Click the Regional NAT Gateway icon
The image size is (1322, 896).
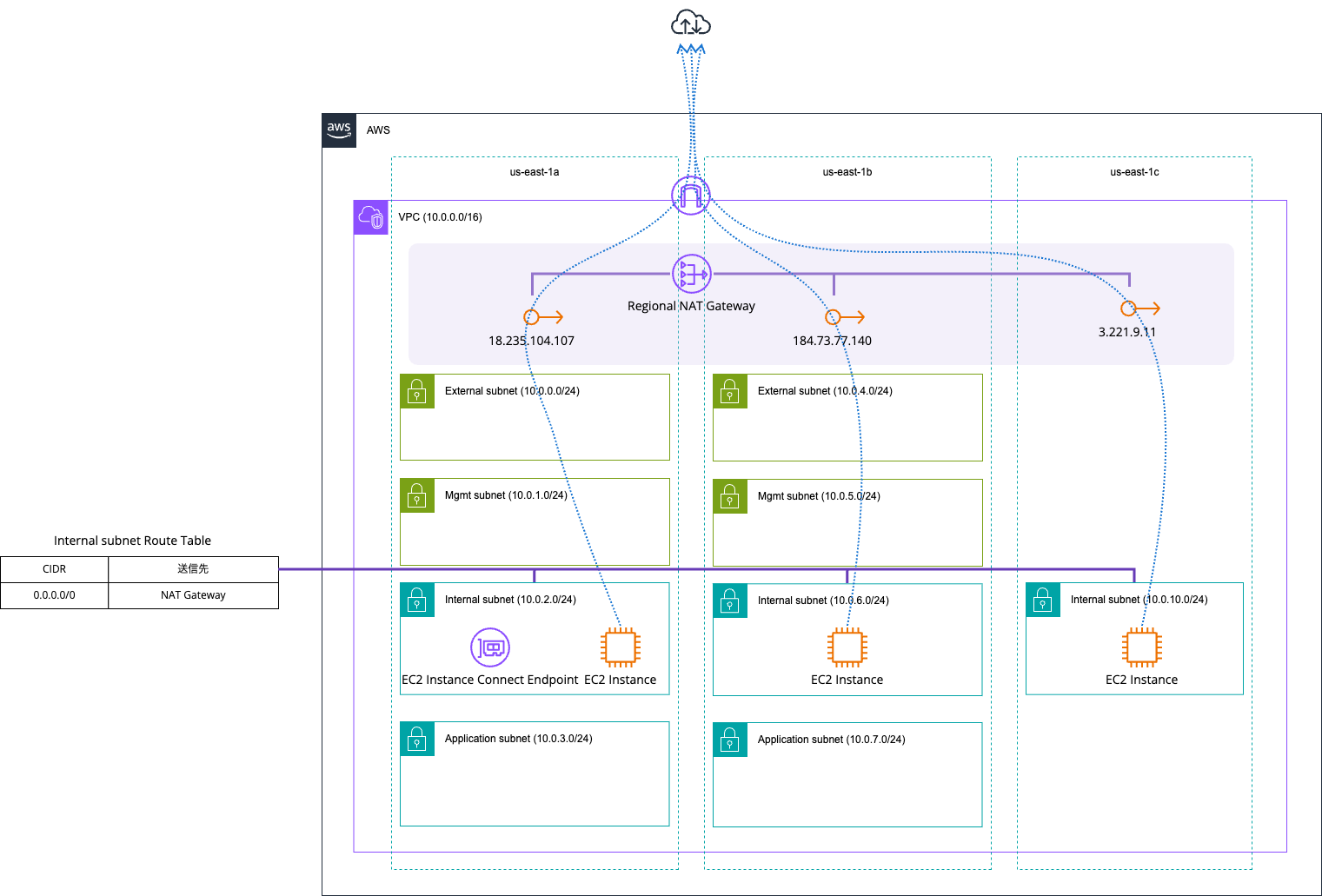click(x=691, y=275)
